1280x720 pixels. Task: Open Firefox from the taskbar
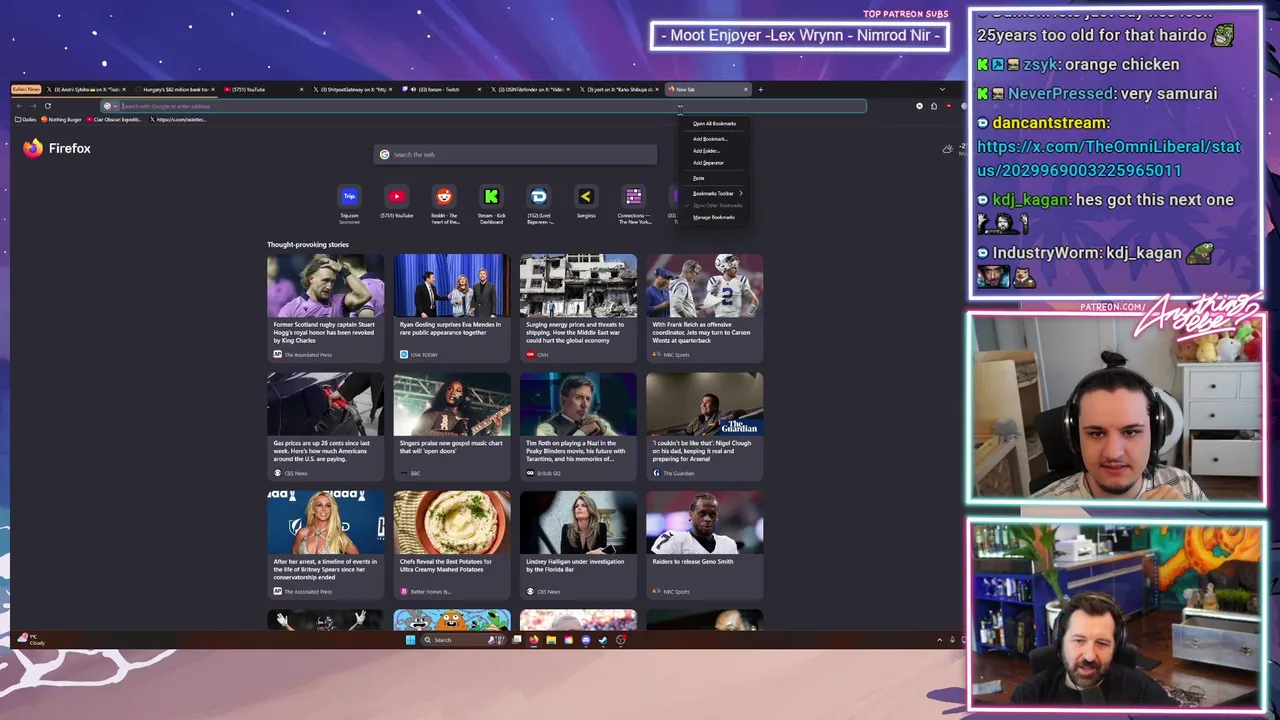pos(534,640)
